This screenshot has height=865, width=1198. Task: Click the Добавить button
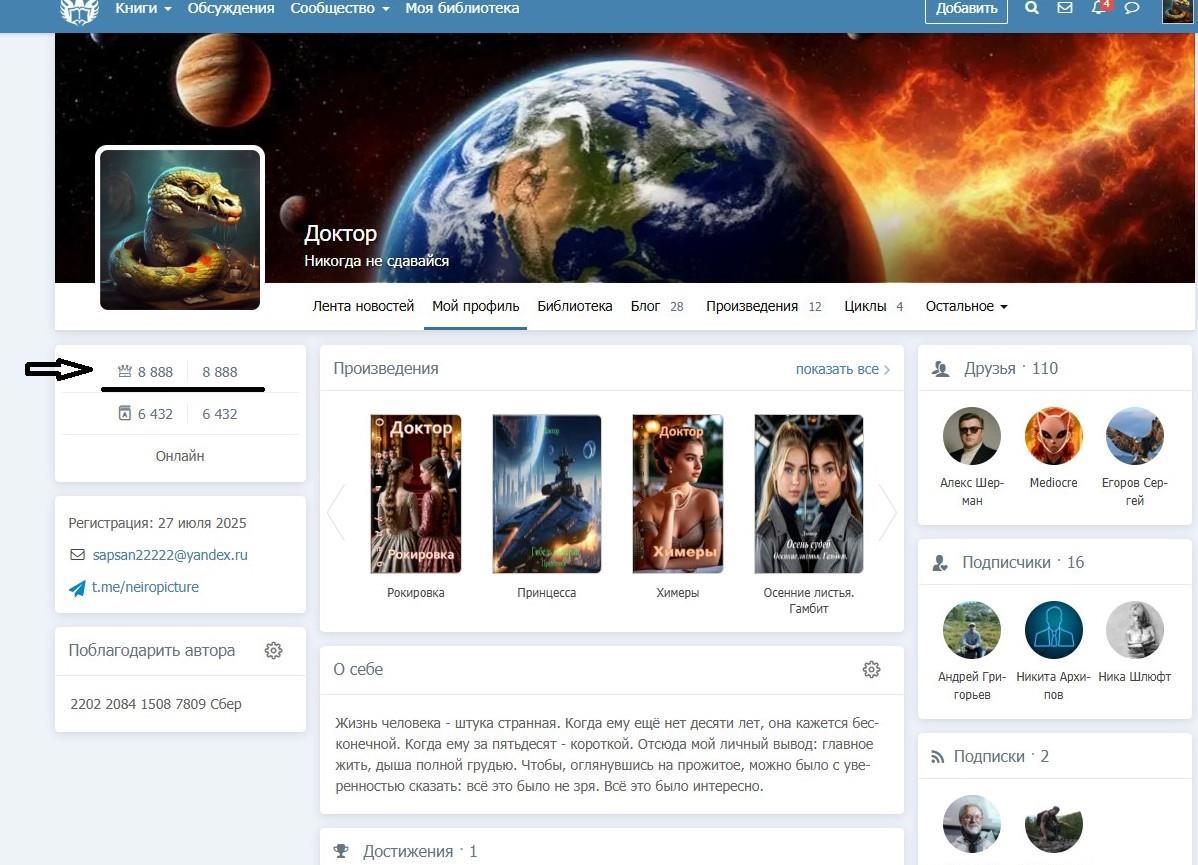click(x=966, y=9)
